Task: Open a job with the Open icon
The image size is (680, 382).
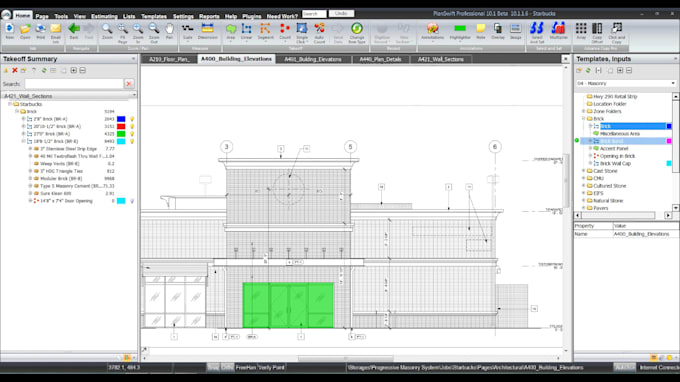Action: [25, 29]
